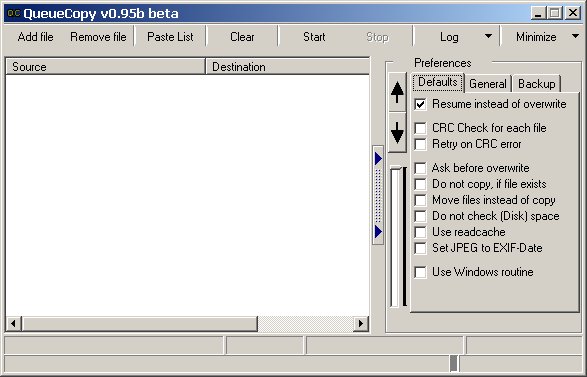Switch to the General preferences tab
This screenshot has height=377, width=587.
pos(488,83)
